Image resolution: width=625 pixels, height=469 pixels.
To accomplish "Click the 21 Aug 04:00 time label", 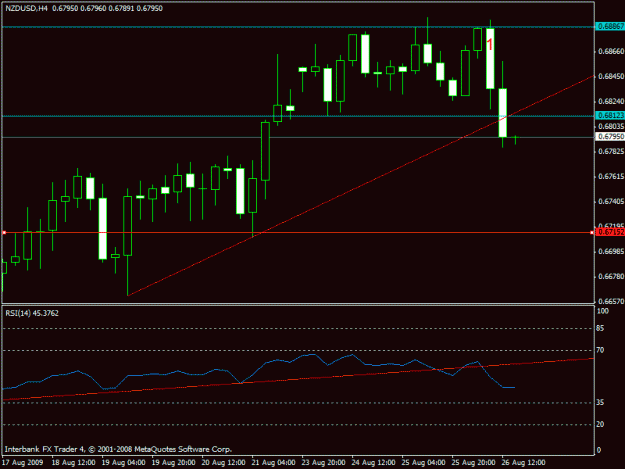I will [274, 463].
